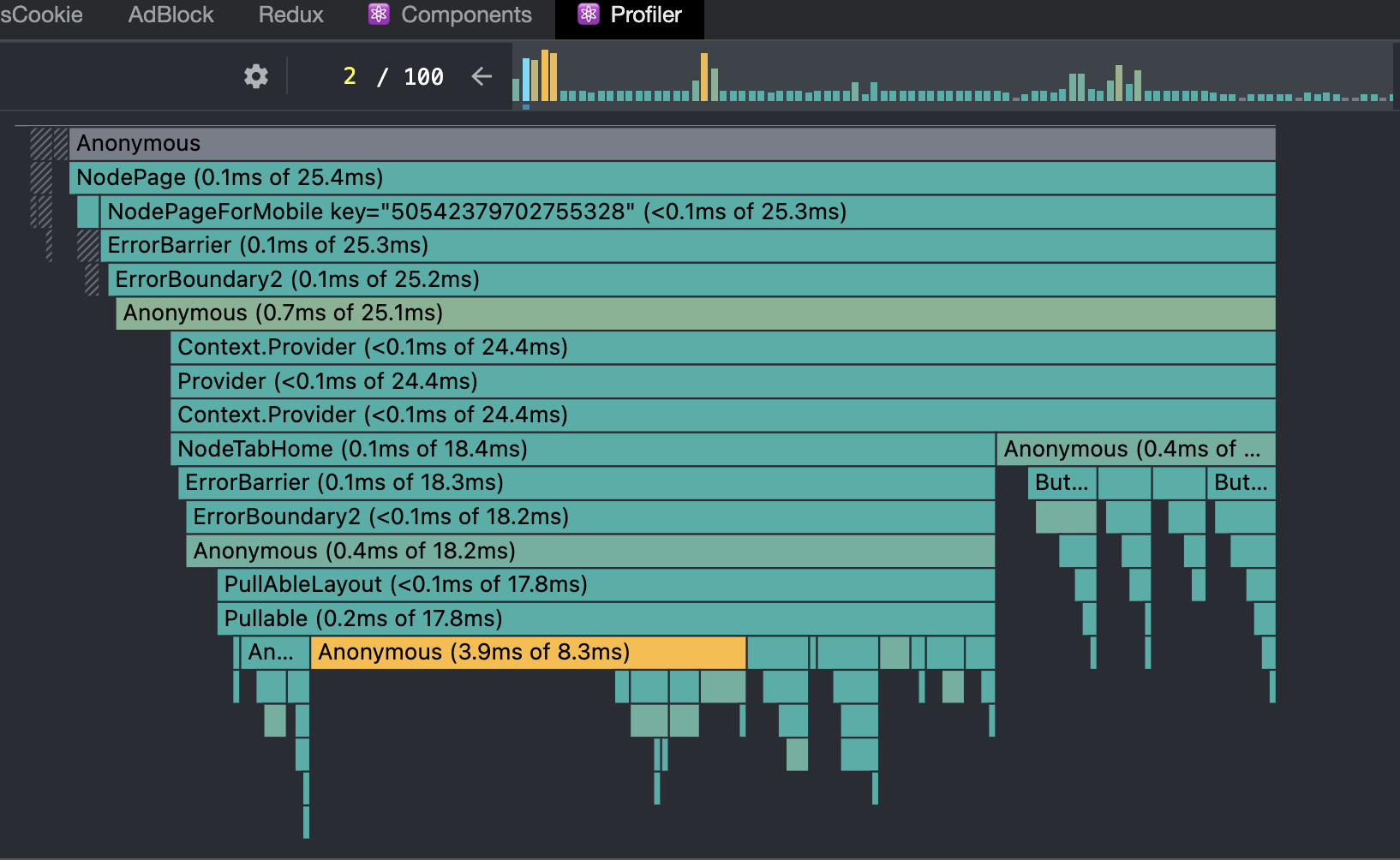This screenshot has height=860, width=1400.
Task: Select the PullAbleLayout flame bar
Action: (606, 584)
